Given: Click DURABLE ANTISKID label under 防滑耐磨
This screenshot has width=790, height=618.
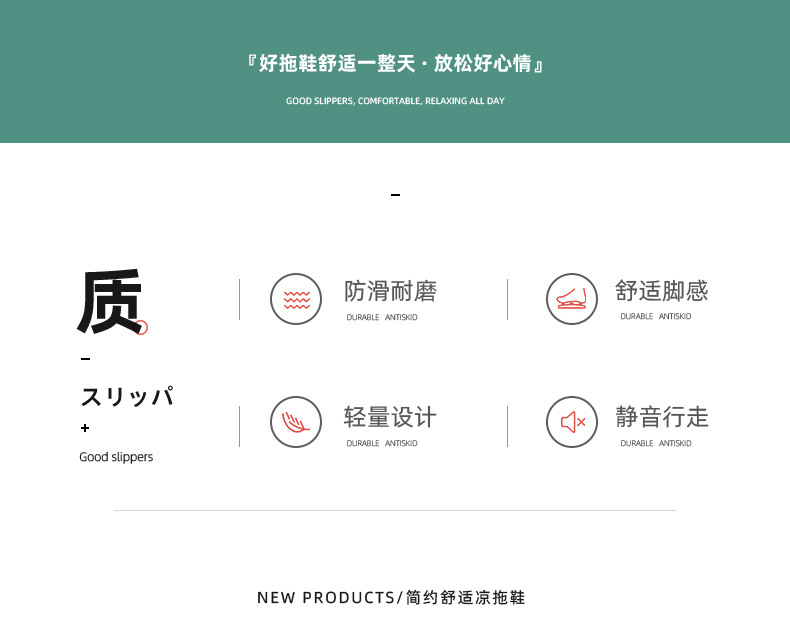Looking at the screenshot, I should pos(382,317).
